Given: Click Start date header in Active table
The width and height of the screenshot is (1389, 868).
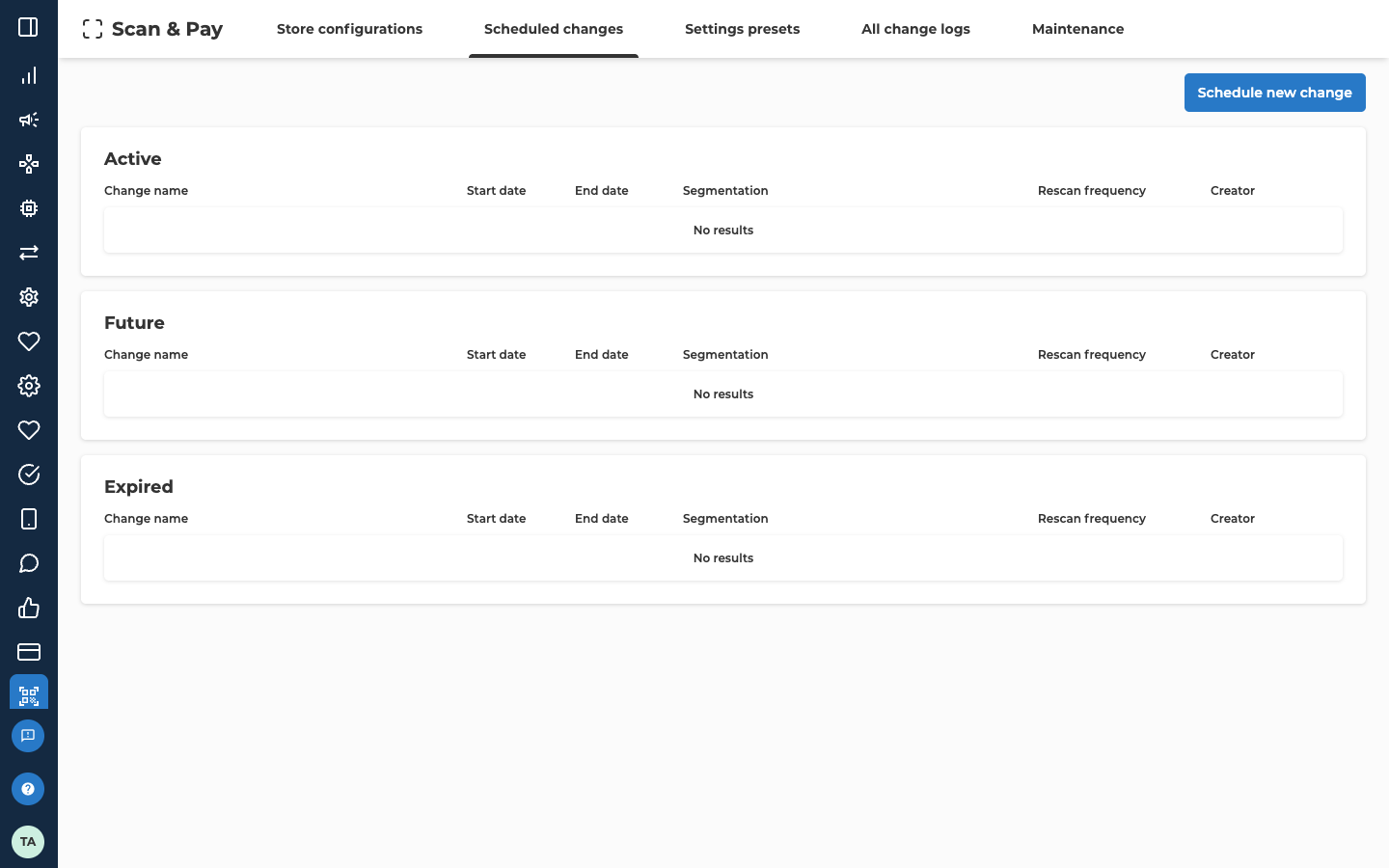Looking at the screenshot, I should click(x=497, y=191).
